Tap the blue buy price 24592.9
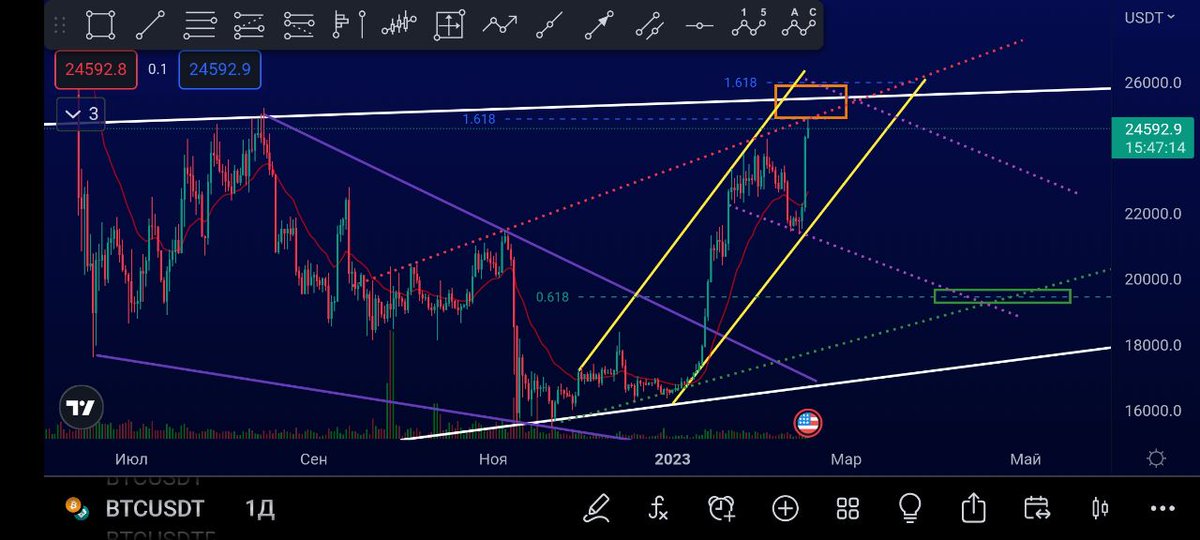This screenshot has height=540, width=1200. (x=220, y=69)
